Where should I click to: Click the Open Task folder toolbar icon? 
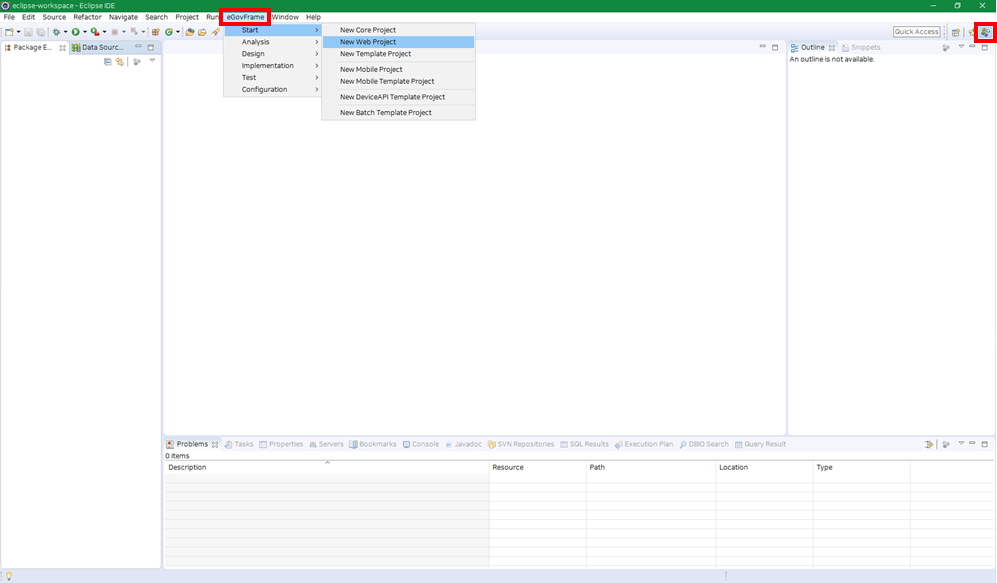[202, 32]
